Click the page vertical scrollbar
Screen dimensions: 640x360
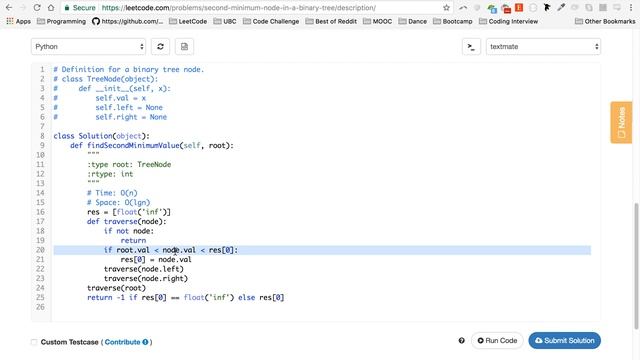coord(636,265)
